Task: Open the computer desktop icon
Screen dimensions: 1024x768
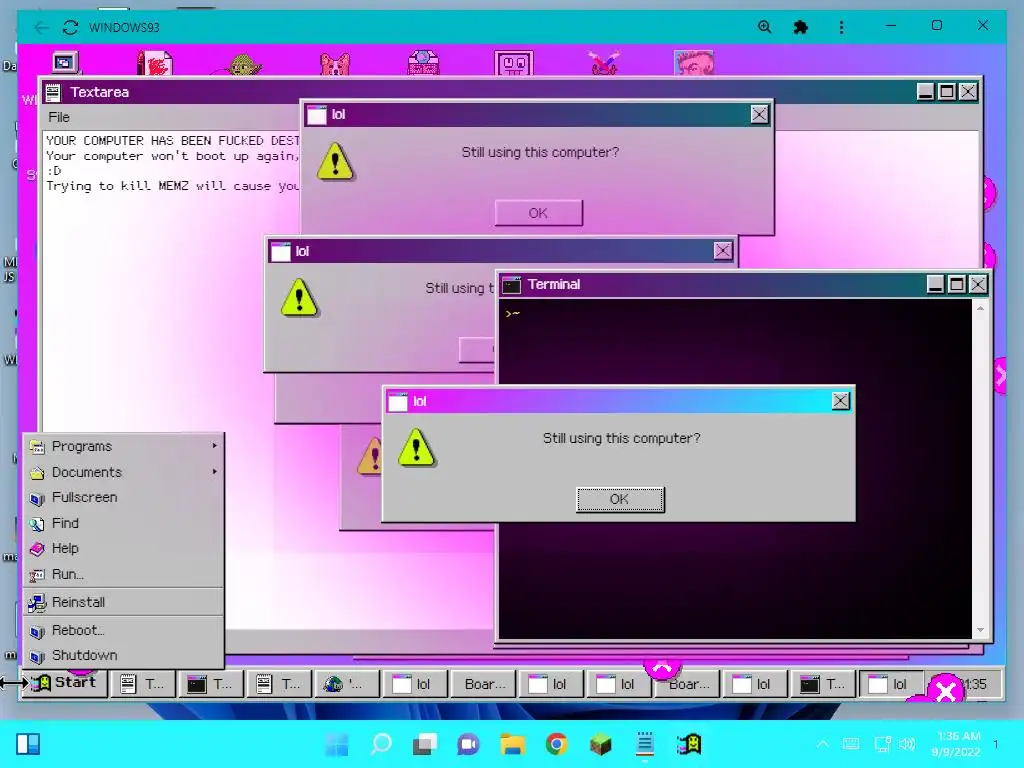Action: [65, 63]
